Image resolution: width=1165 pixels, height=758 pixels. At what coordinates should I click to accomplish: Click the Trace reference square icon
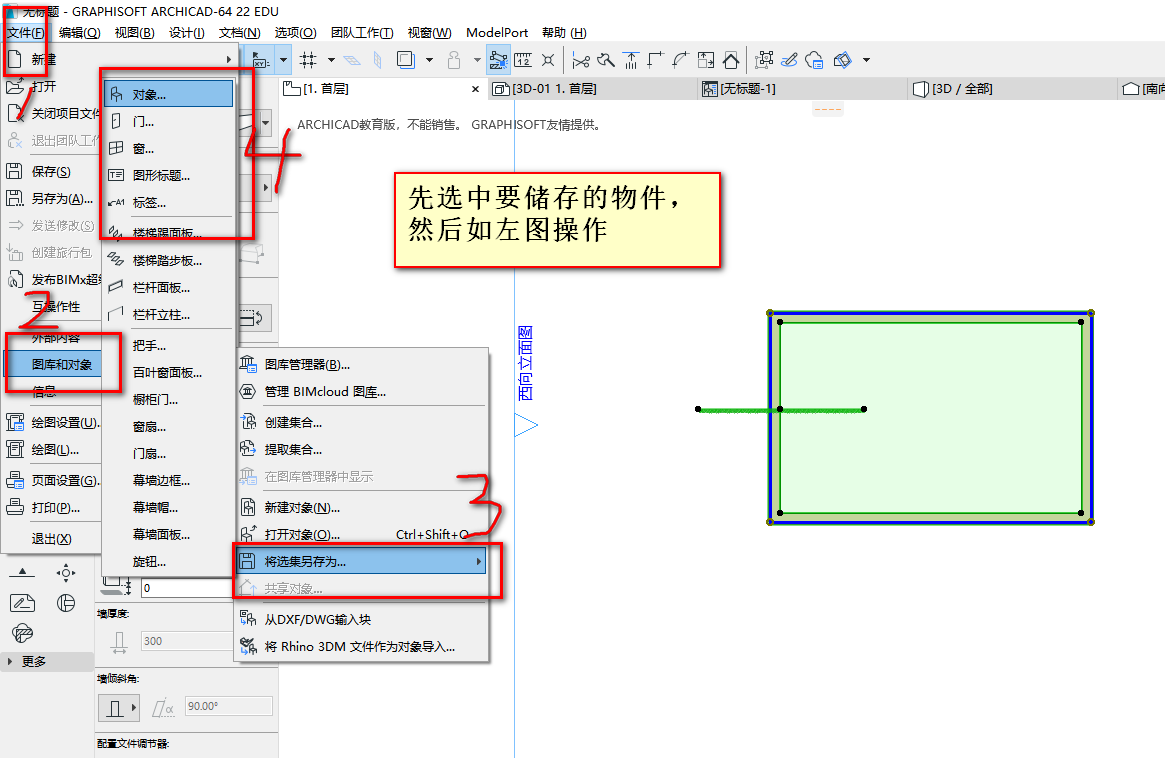click(405, 60)
